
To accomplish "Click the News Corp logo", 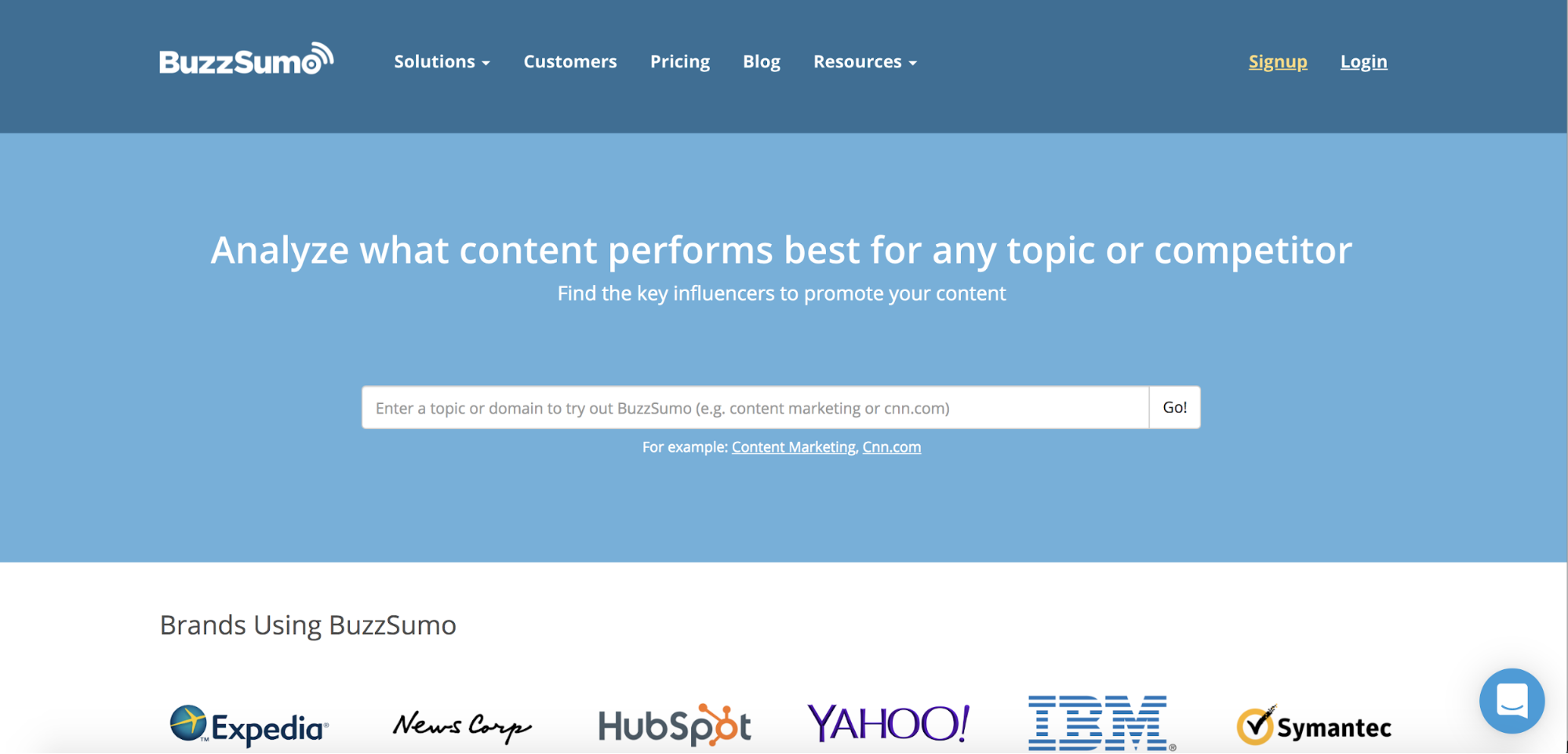I will pos(462,726).
